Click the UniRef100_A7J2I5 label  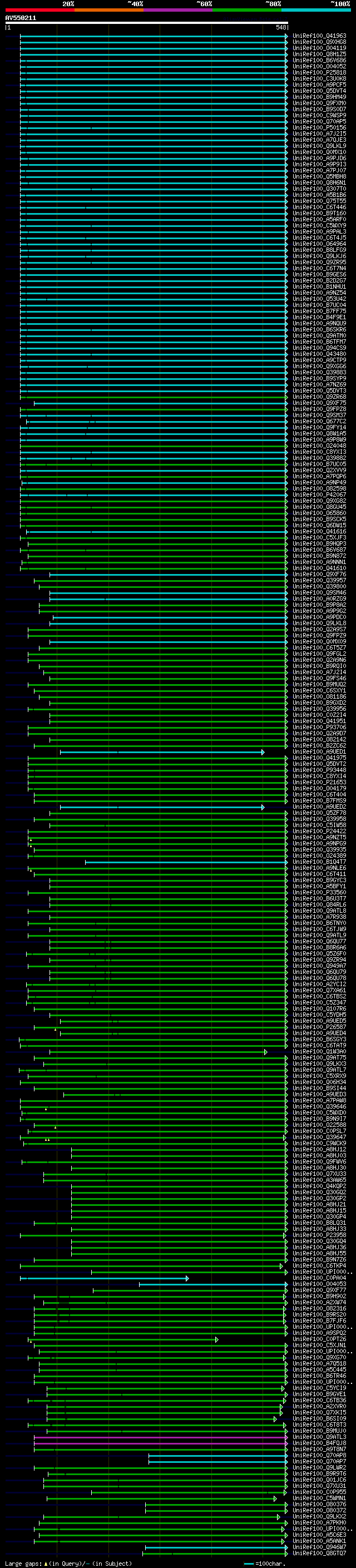point(319,134)
